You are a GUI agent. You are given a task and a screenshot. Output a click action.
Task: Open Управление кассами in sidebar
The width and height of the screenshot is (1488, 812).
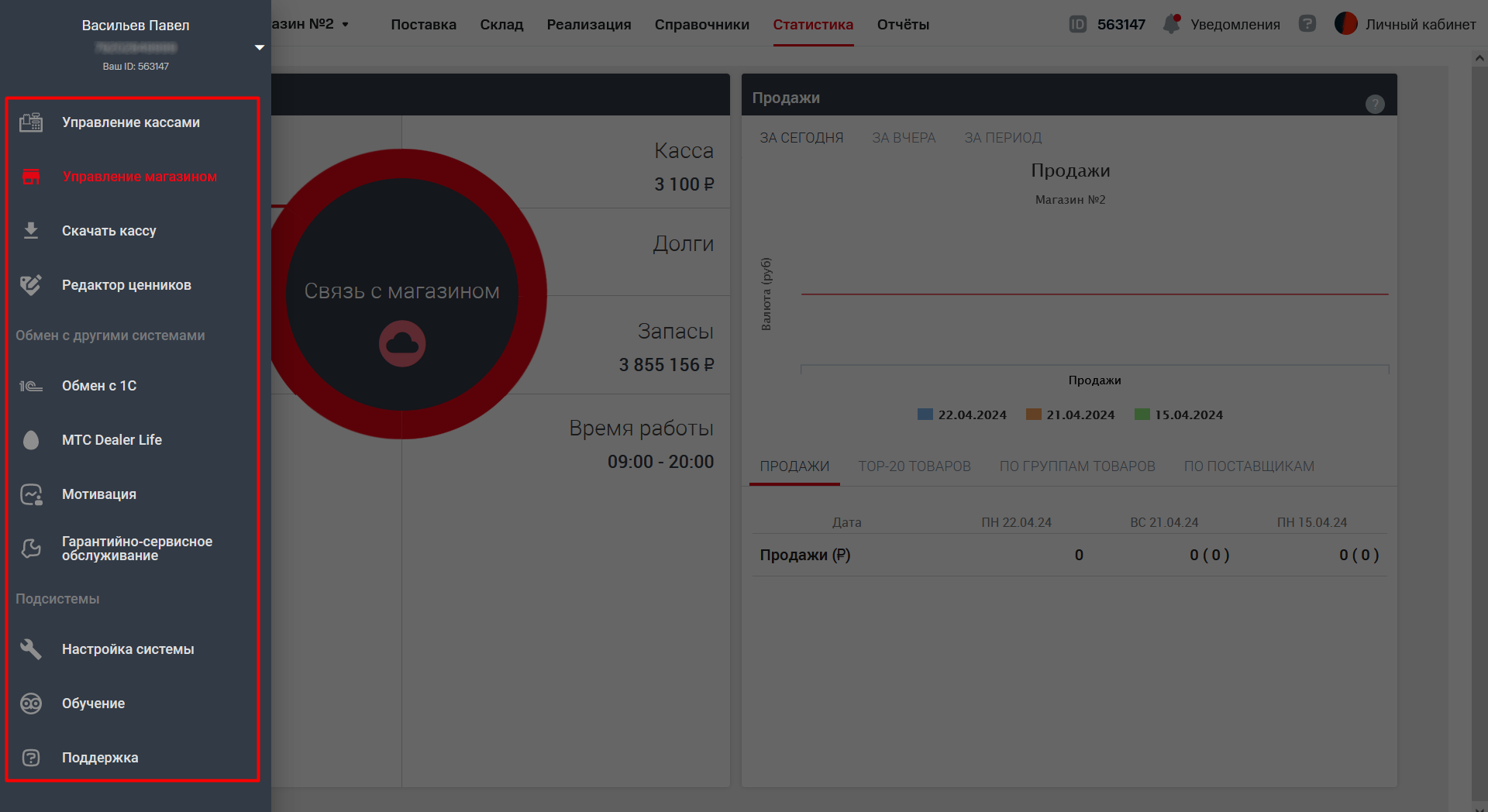coord(133,122)
